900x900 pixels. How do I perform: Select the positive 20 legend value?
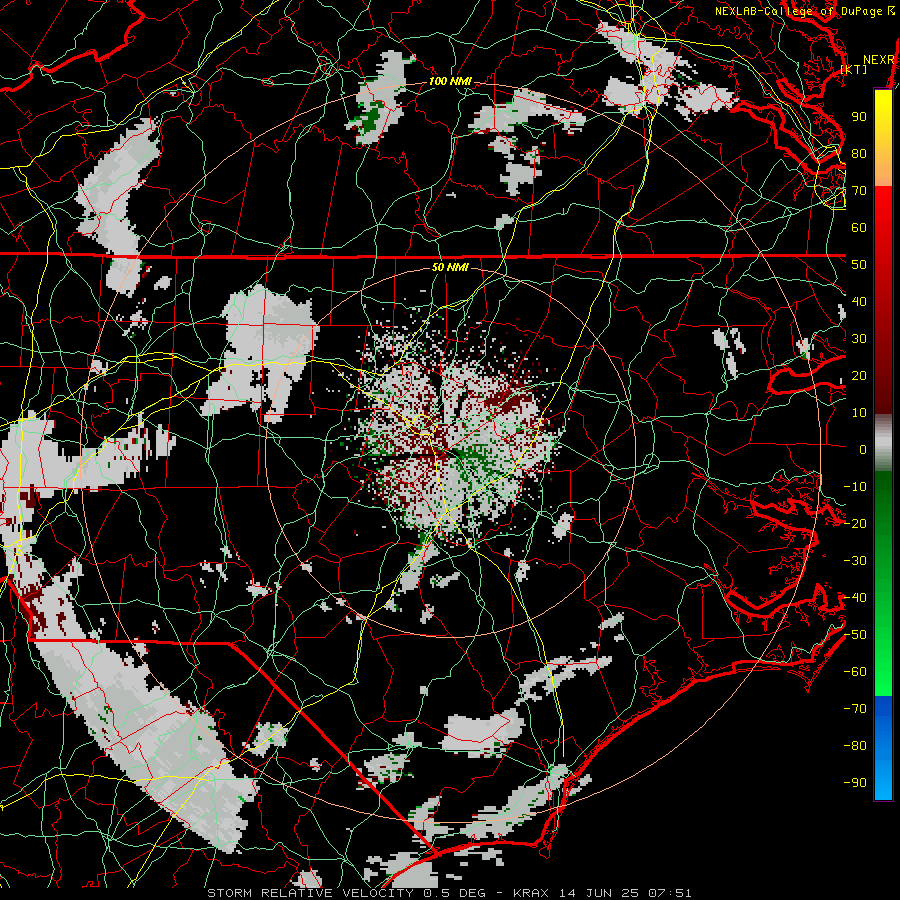(x=859, y=375)
